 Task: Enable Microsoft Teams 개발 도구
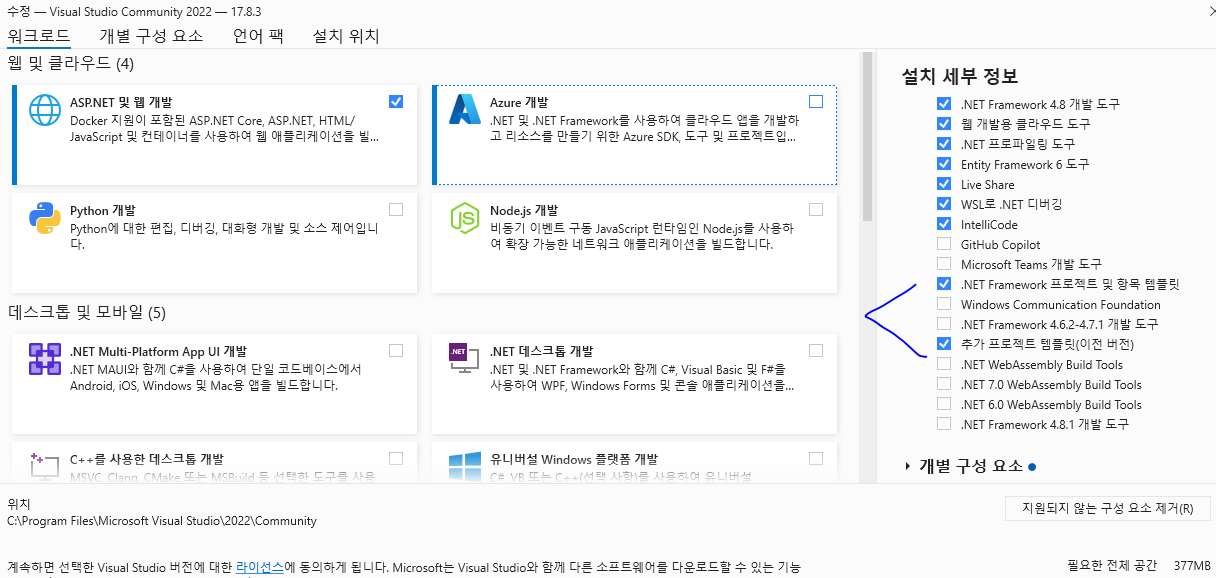click(944, 264)
